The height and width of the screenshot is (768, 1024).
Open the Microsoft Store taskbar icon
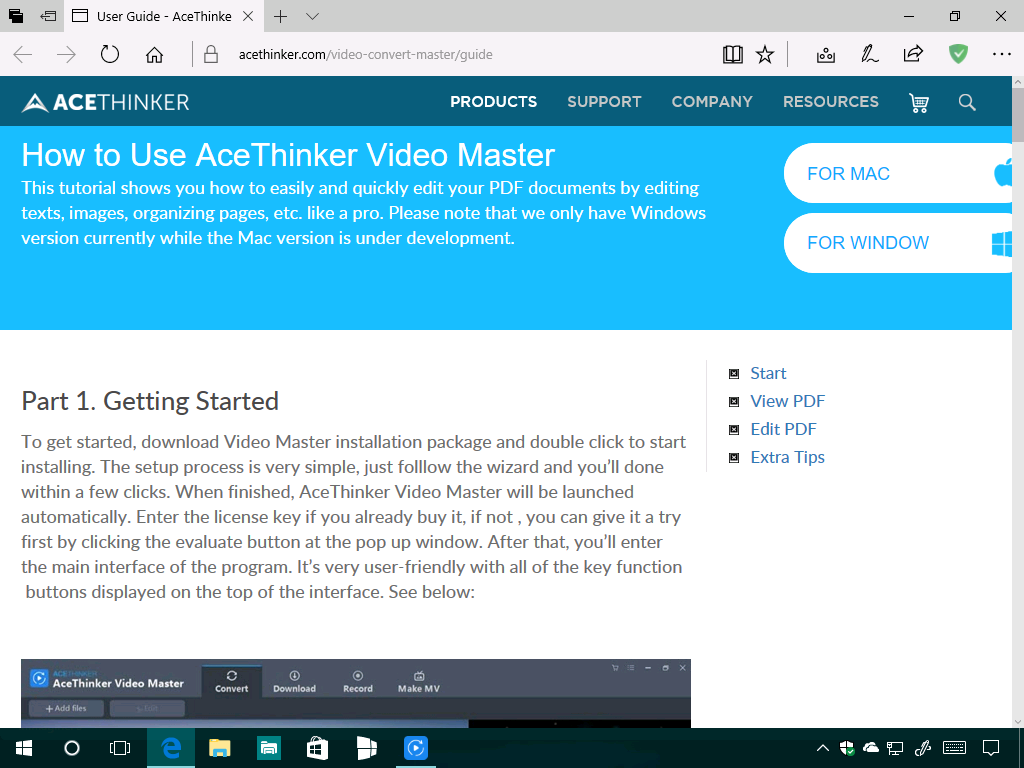click(317, 748)
